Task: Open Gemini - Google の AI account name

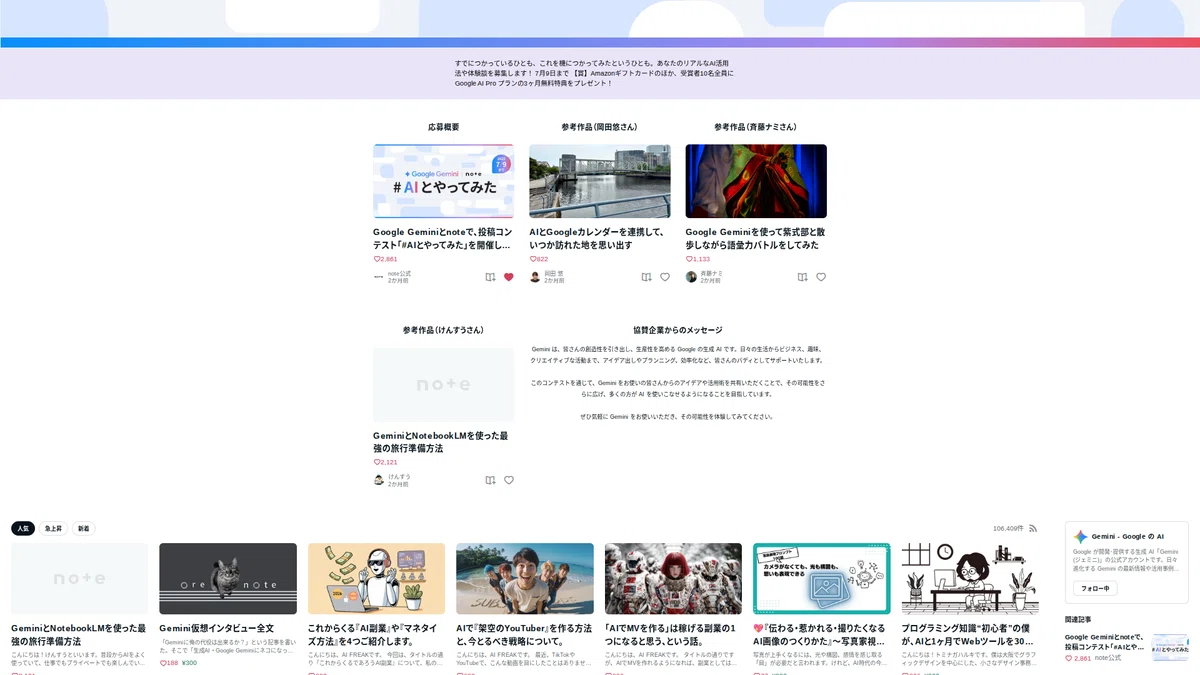Action: pyautogui.click(x=1128, y=537)
